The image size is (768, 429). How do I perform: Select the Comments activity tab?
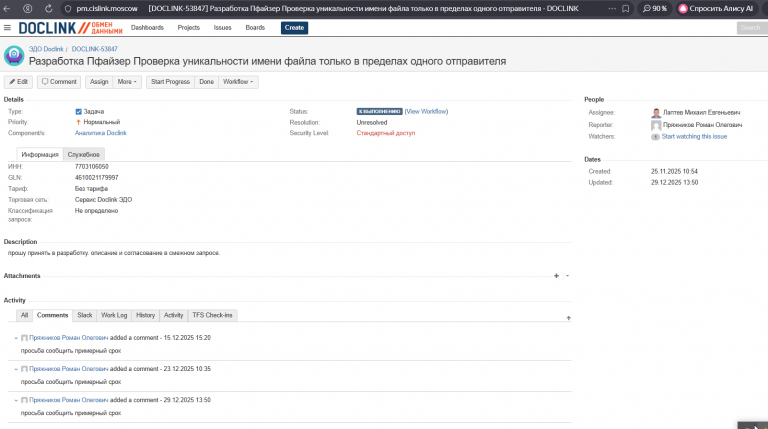point(52,315)
